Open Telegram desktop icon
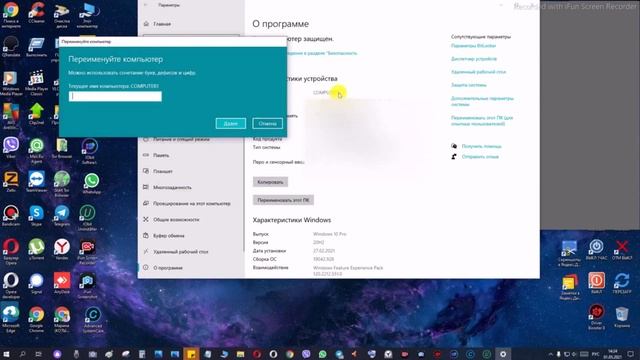This screenshot has height=360, width=640. 62,216
